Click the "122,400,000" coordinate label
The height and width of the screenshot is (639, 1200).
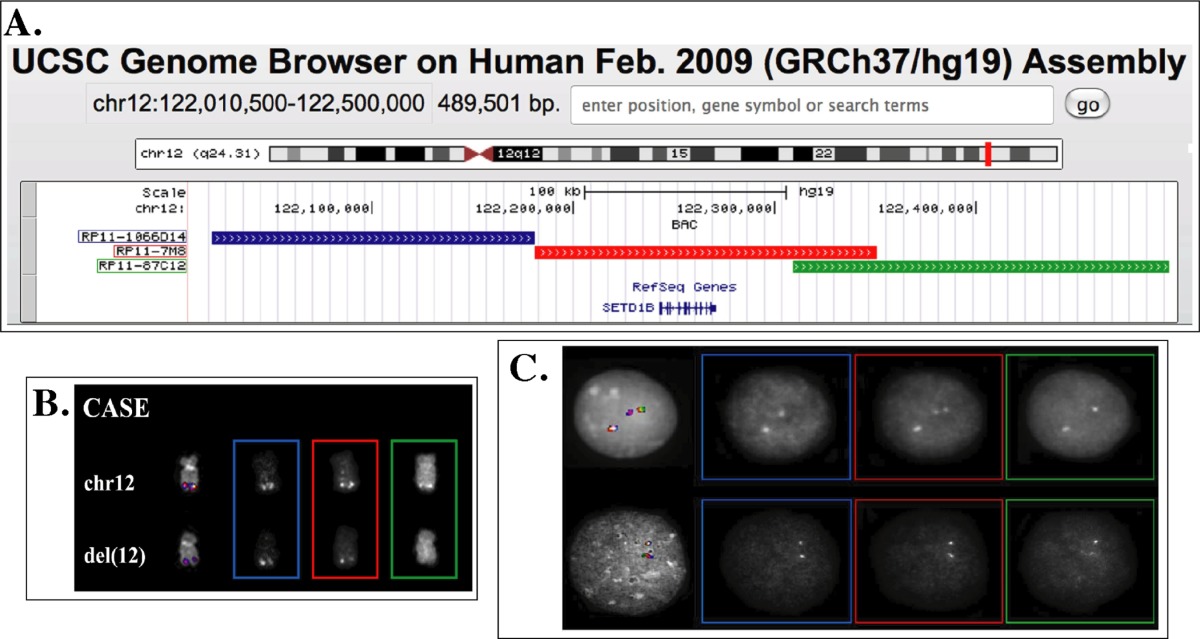927,208
